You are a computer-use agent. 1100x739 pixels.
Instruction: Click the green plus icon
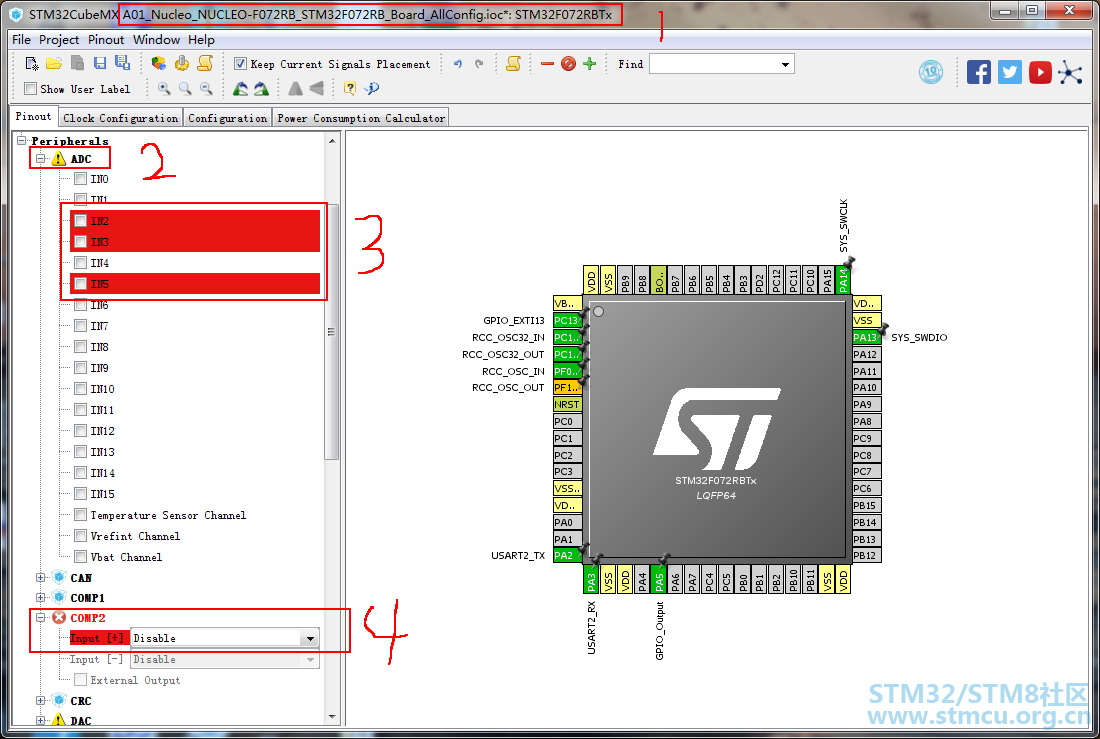(589, 64)
